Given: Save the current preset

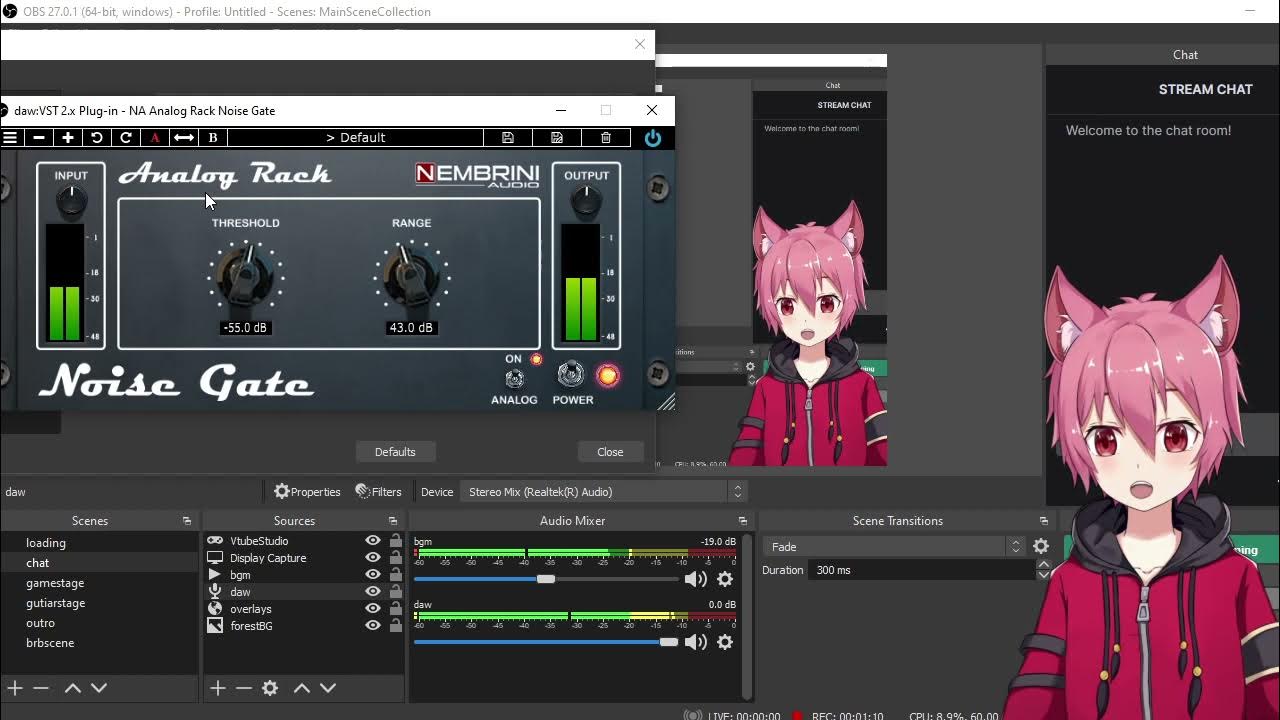Looking at the screenshot, I should click(508, 138).
